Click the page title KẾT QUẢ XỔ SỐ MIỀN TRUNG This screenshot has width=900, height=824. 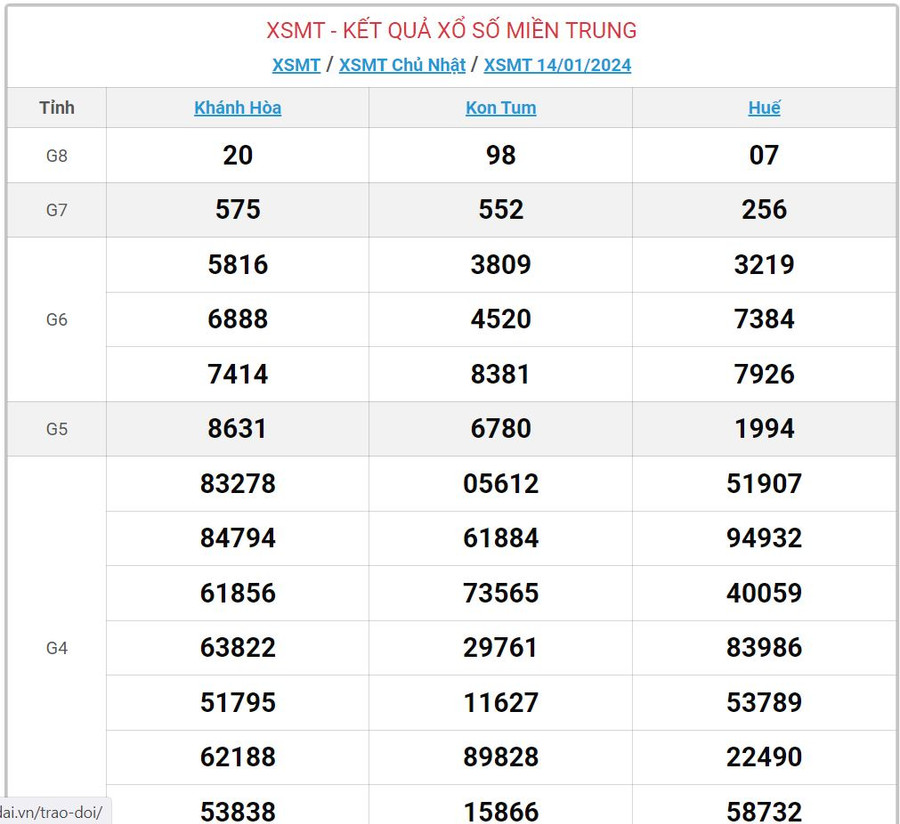click(x=451, y=31)
